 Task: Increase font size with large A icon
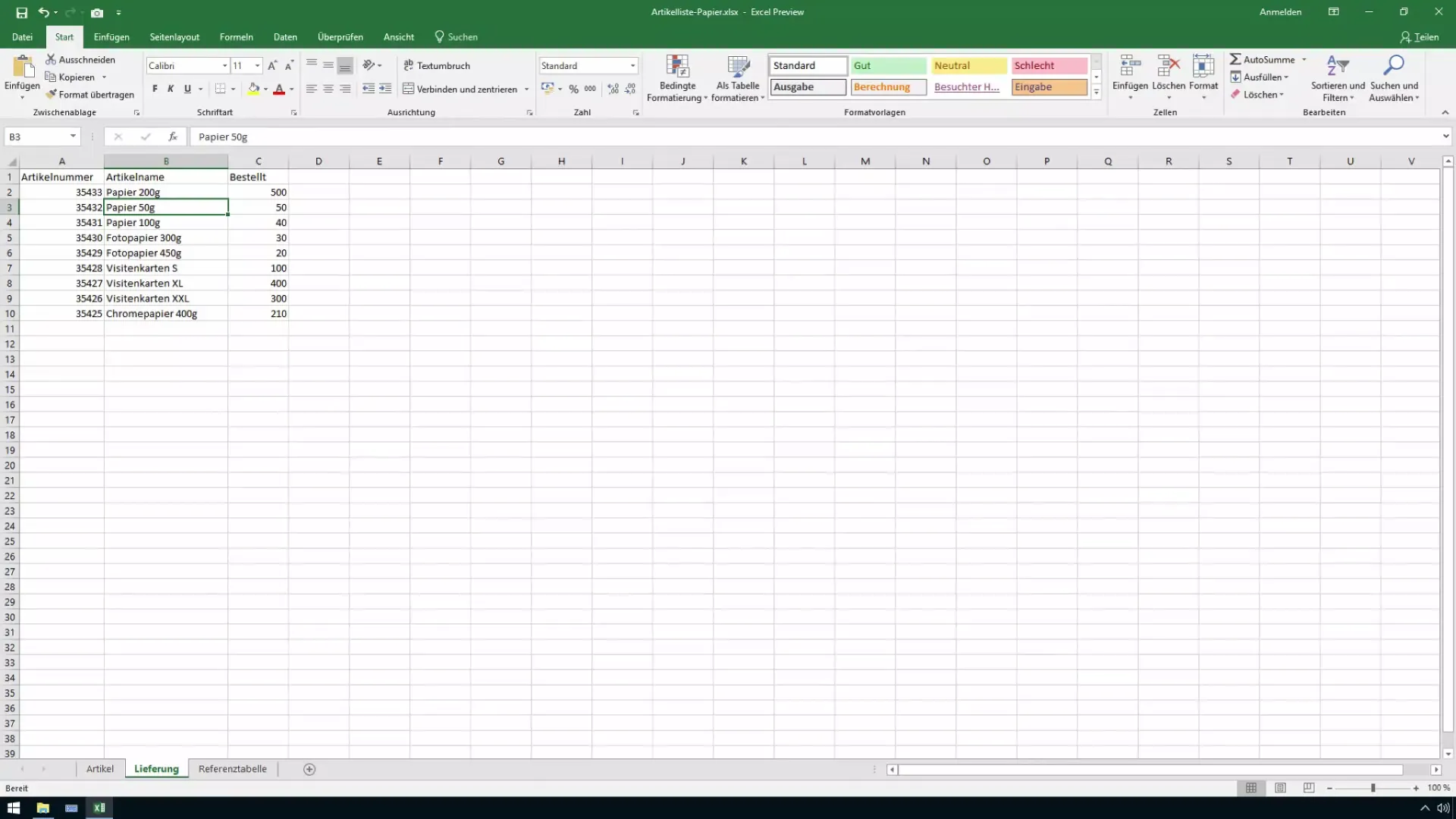272,66
